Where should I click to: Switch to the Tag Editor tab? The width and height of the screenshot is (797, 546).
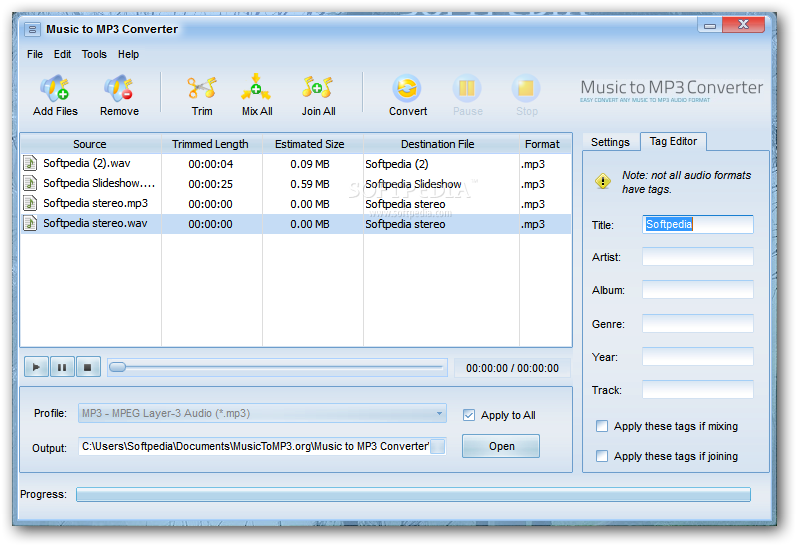673,141
